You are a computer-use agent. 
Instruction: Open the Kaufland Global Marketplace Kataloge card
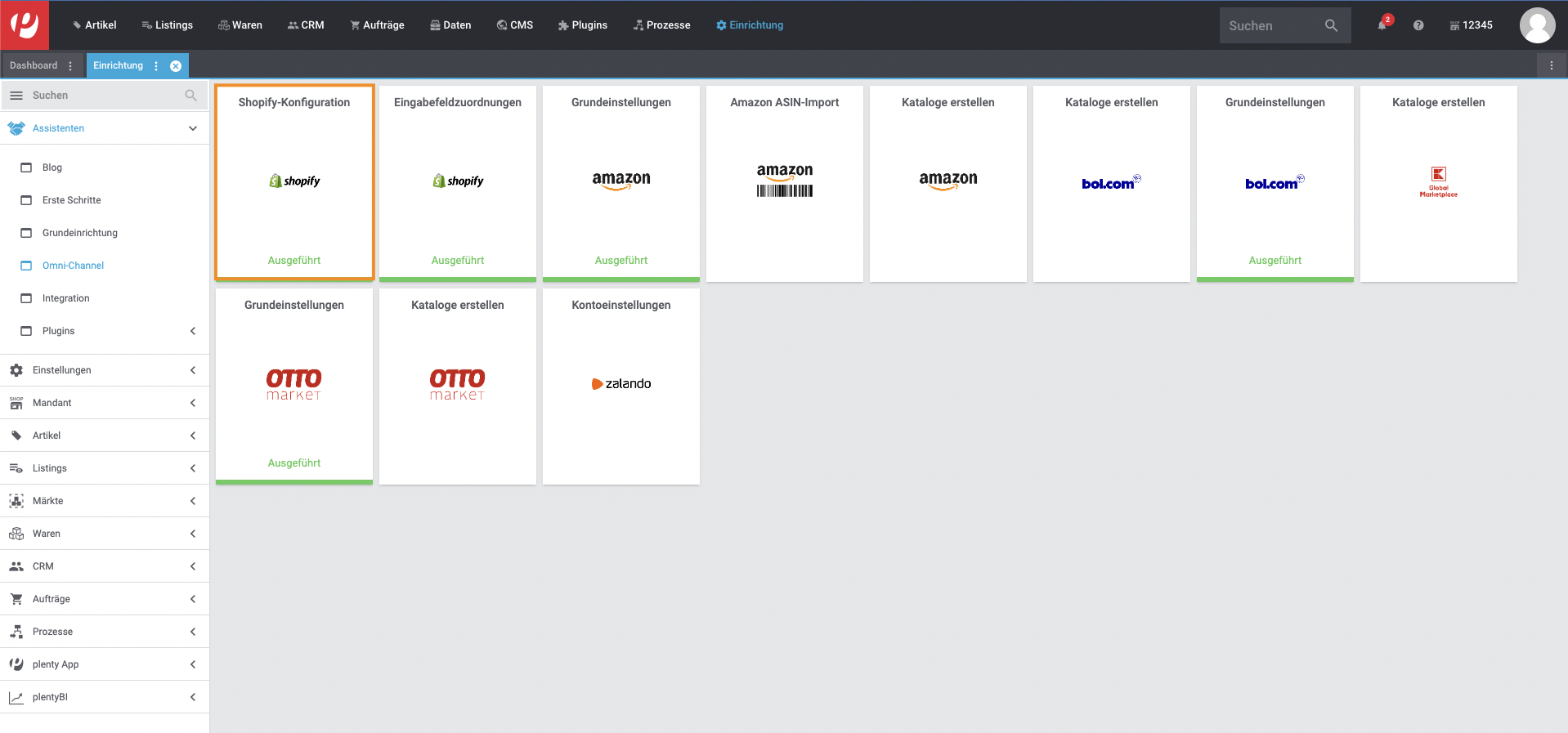[1439, 184]
